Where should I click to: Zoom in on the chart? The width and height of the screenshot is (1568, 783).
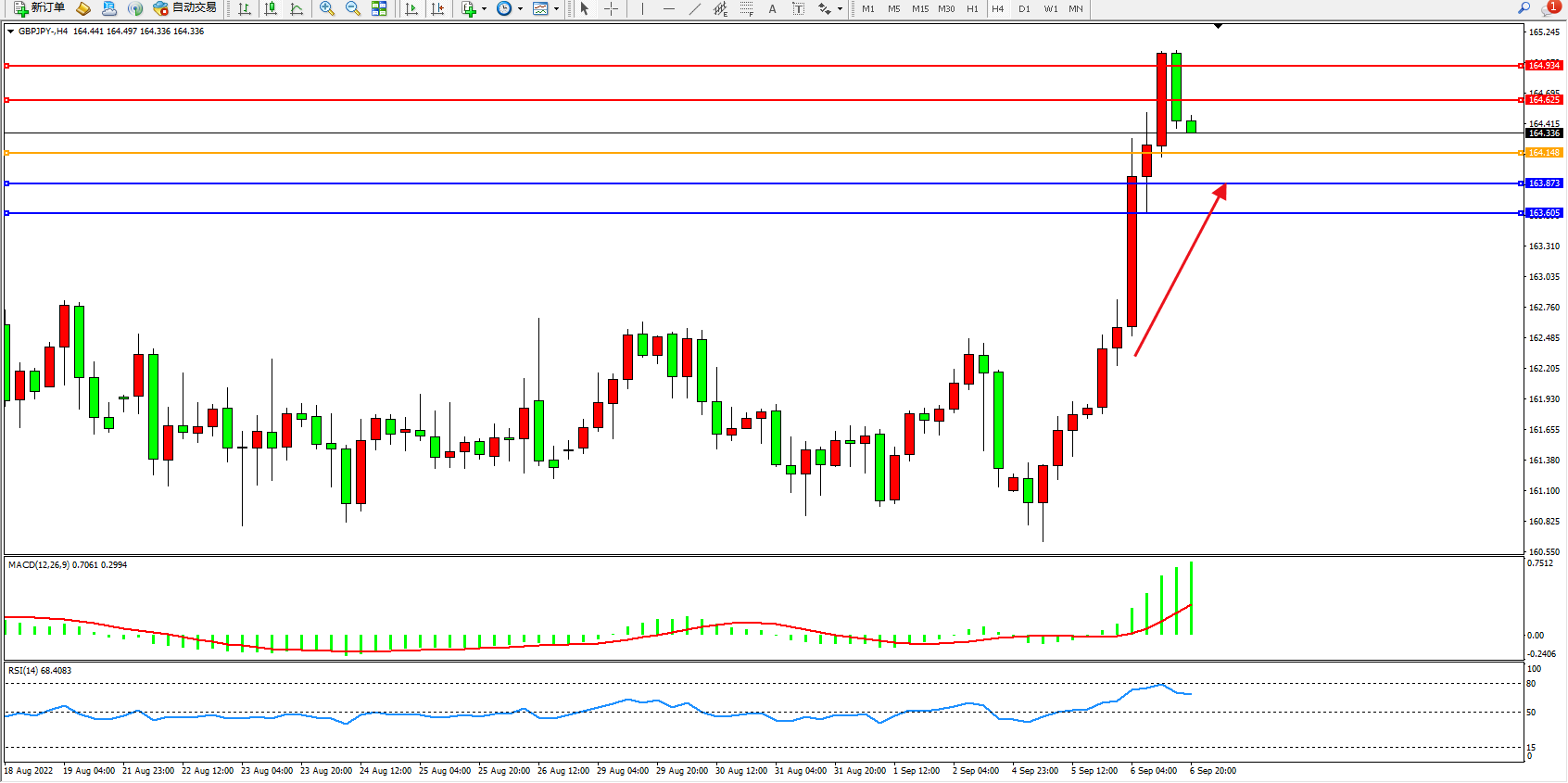click(327, 8)
